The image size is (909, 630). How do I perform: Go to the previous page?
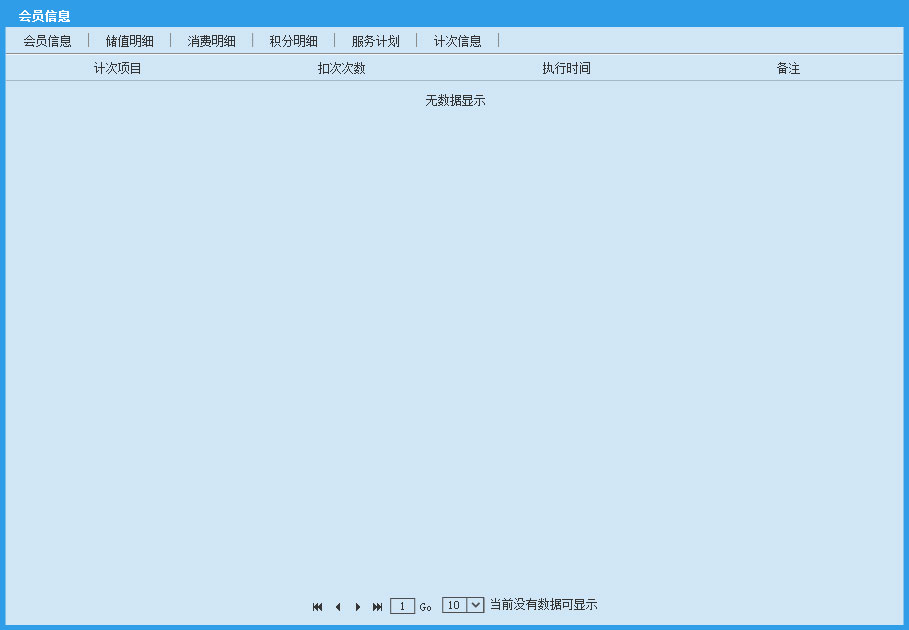pos(338,607)
